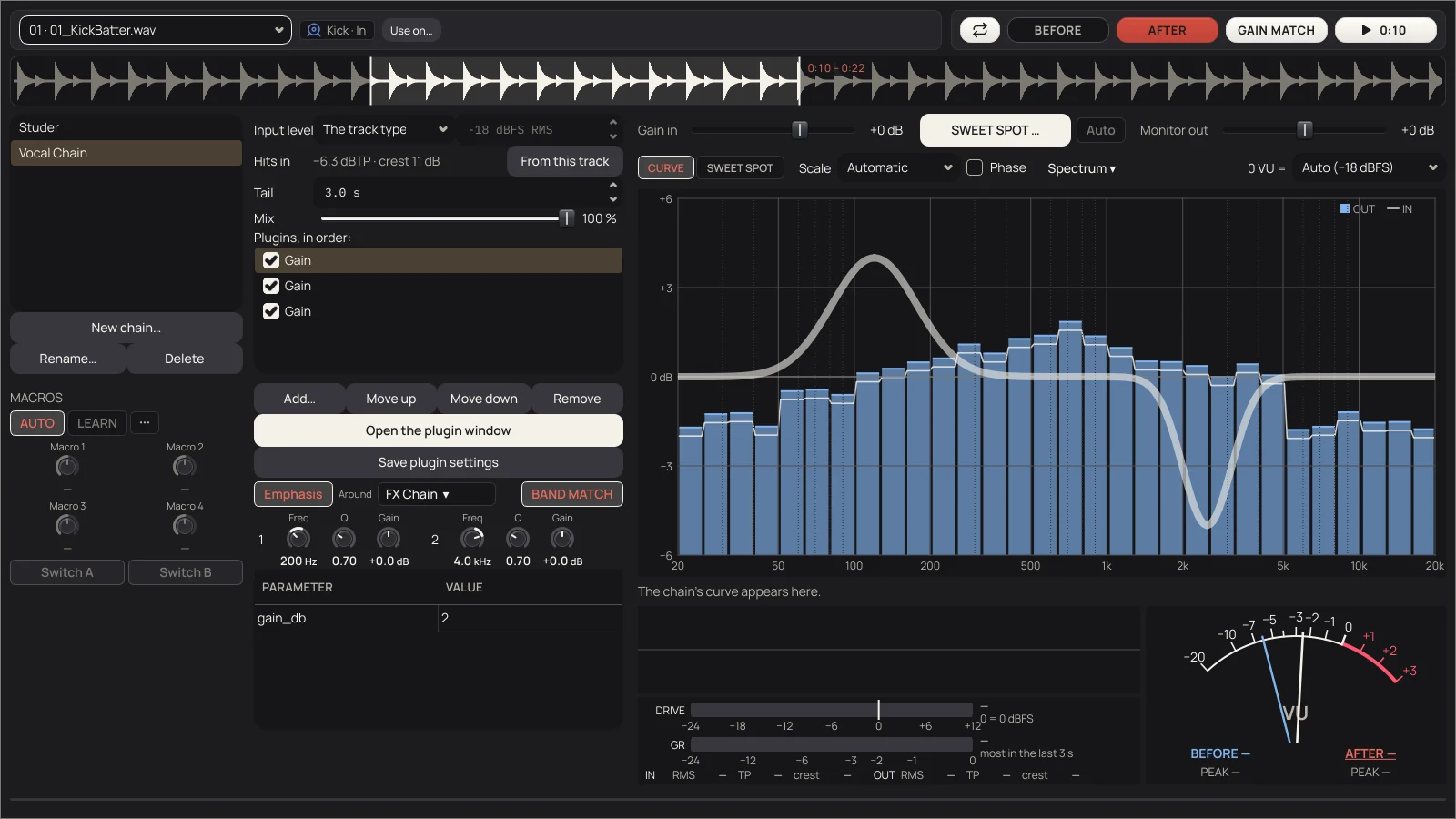Open the track type input level dropdown
Screen dimensions: 1456x819
click(x=385, y=129)
